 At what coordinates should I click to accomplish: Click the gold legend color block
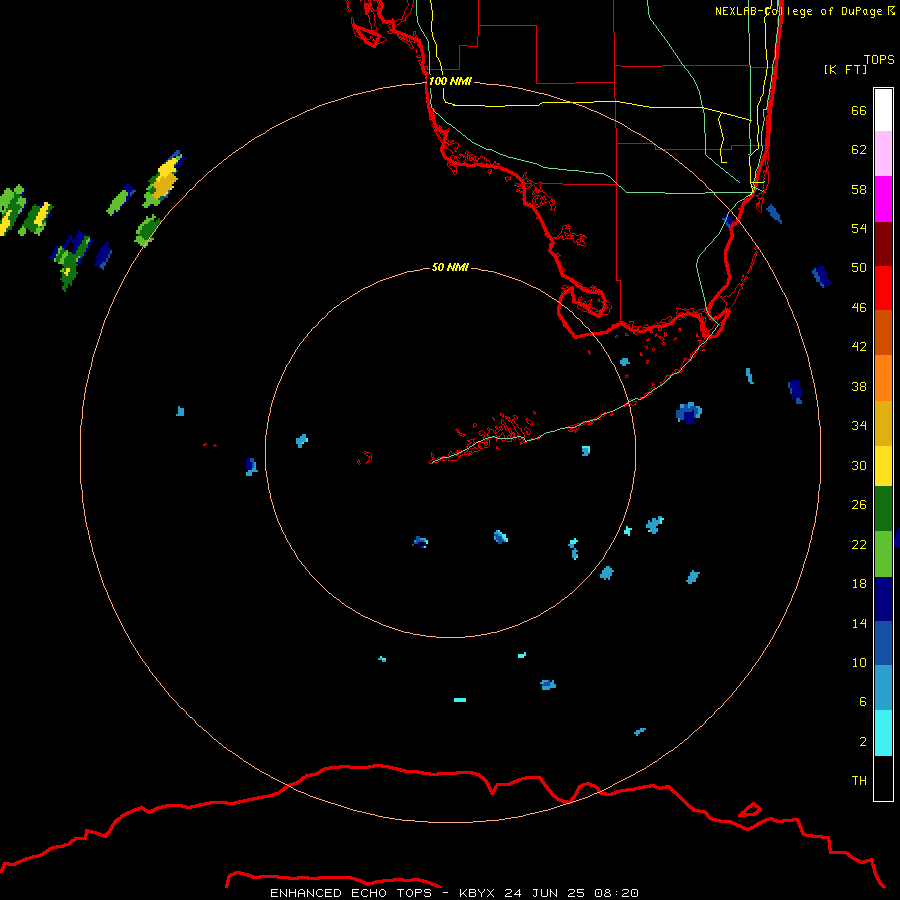tap(883, 424)
